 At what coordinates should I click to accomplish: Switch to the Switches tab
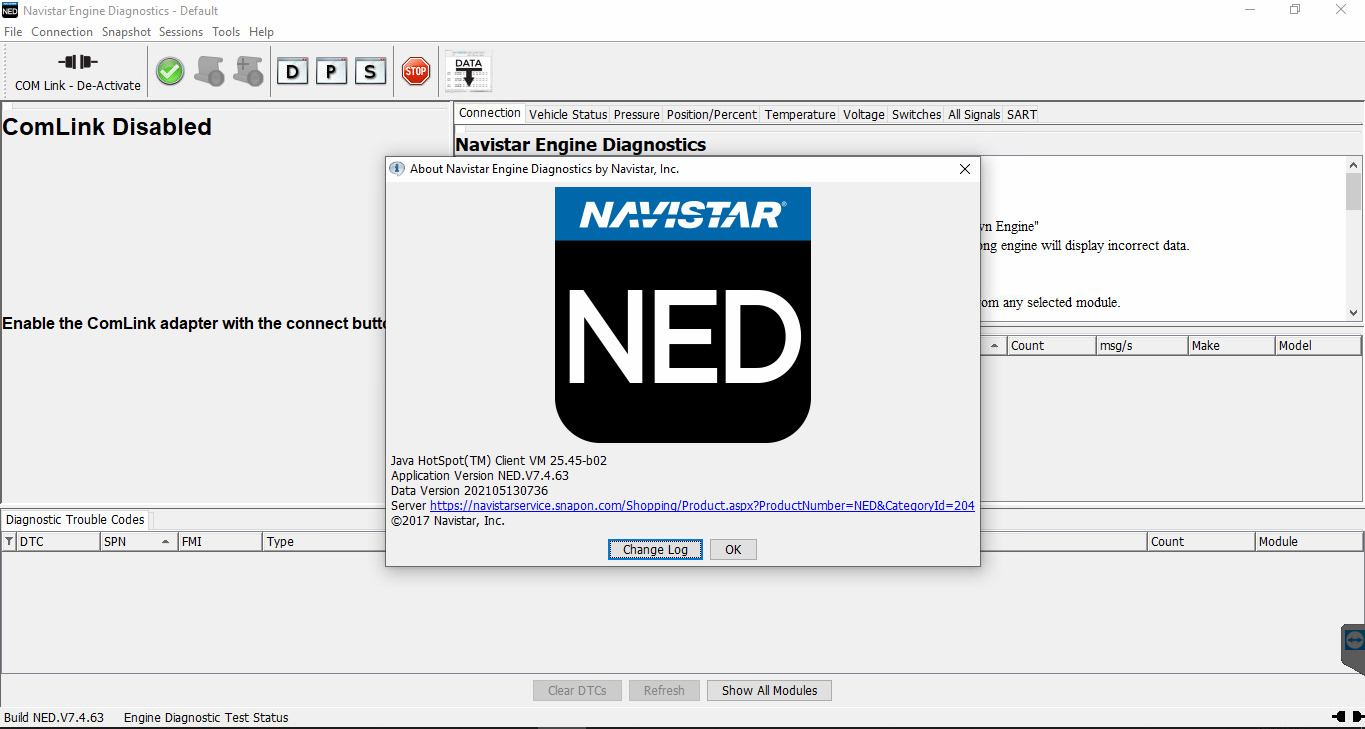[916, 114]
